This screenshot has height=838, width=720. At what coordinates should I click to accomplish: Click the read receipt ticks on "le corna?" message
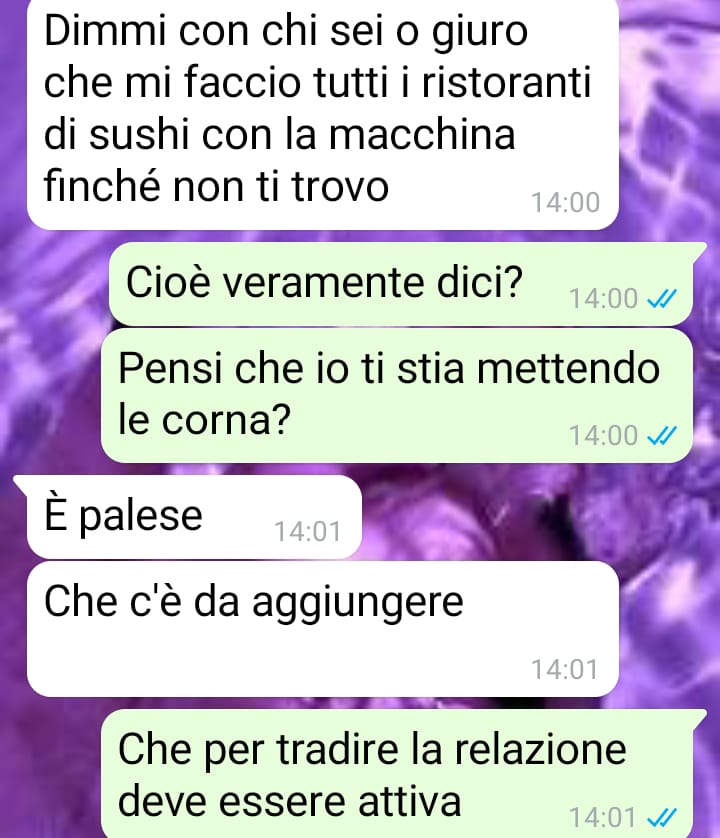point(662,436)
